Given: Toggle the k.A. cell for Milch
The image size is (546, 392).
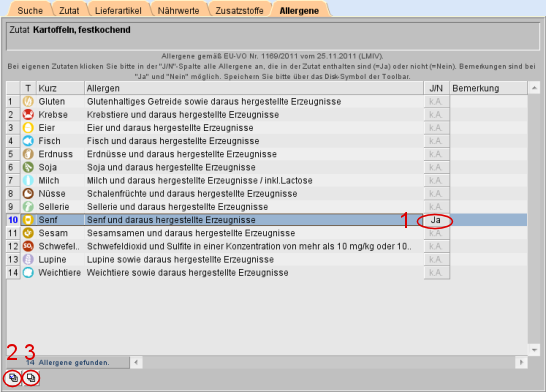Looking at the screenshot, I should coord(436,181).
